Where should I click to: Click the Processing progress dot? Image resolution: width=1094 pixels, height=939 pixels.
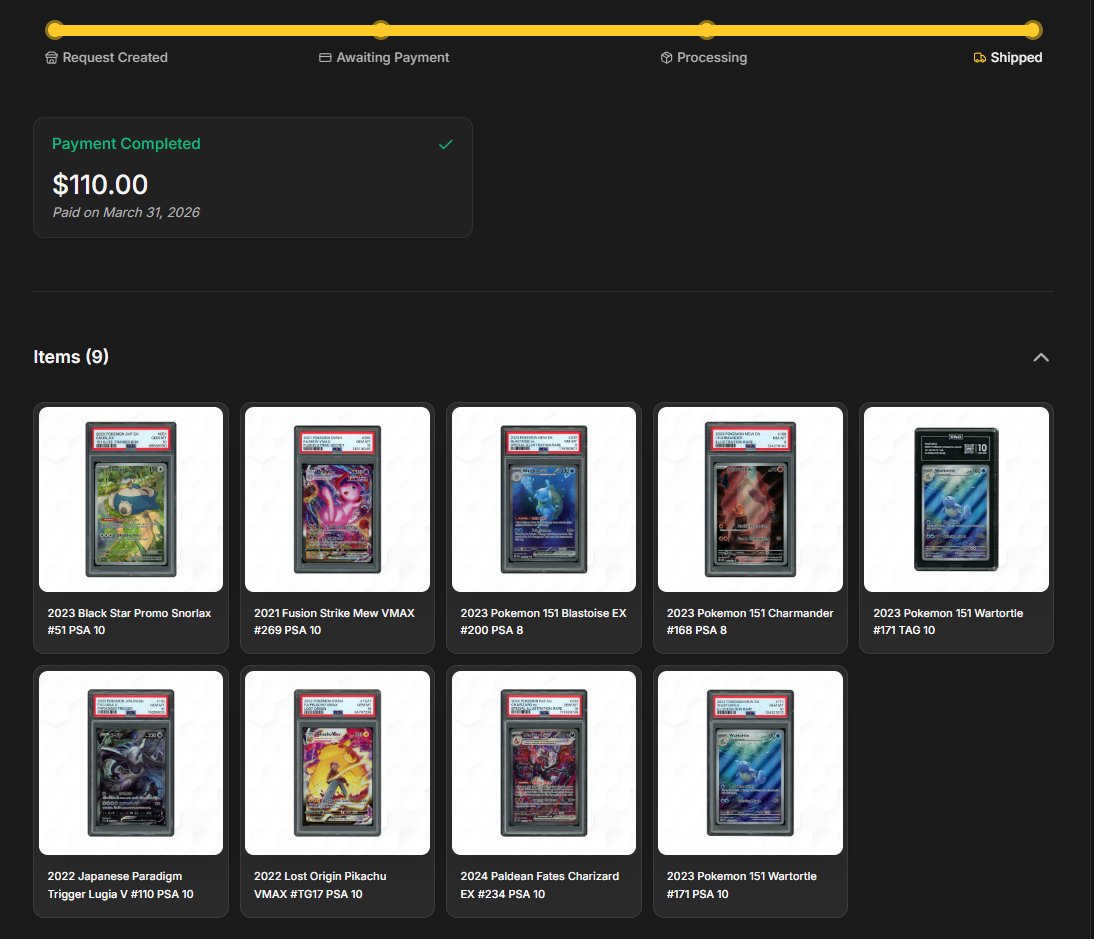[707, 30]
